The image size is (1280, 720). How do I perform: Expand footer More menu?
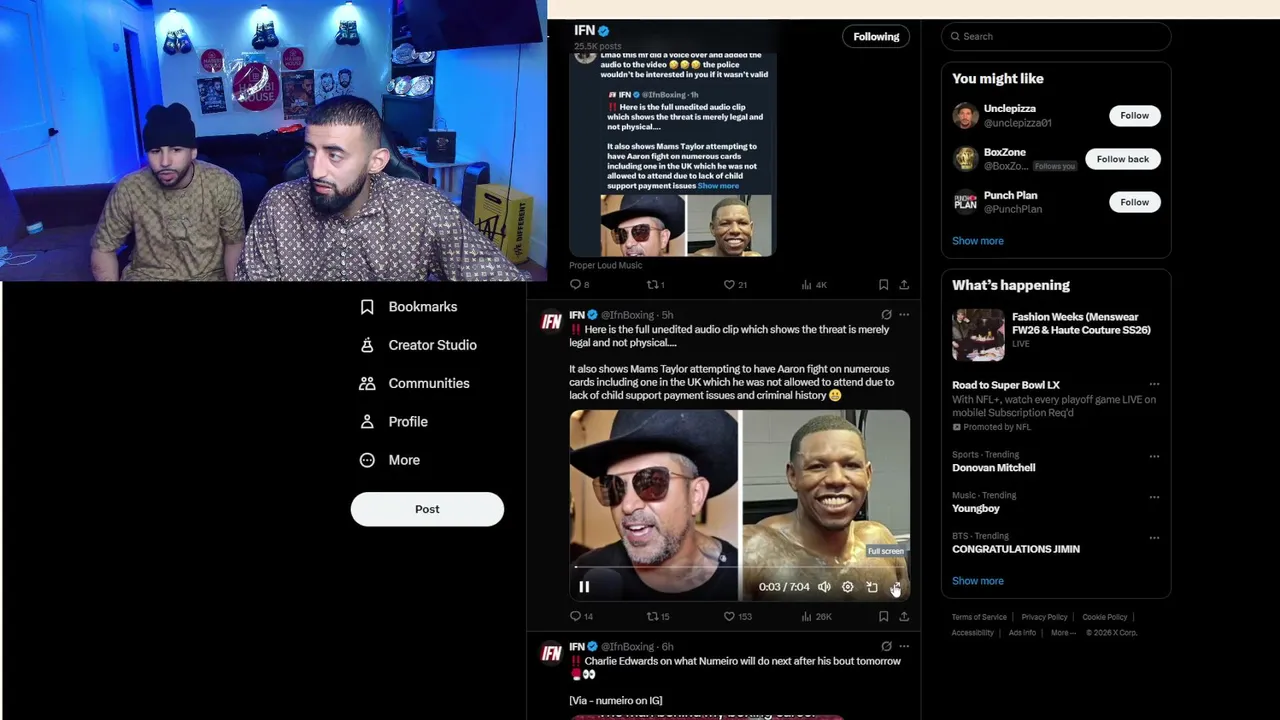[1063, 633]
